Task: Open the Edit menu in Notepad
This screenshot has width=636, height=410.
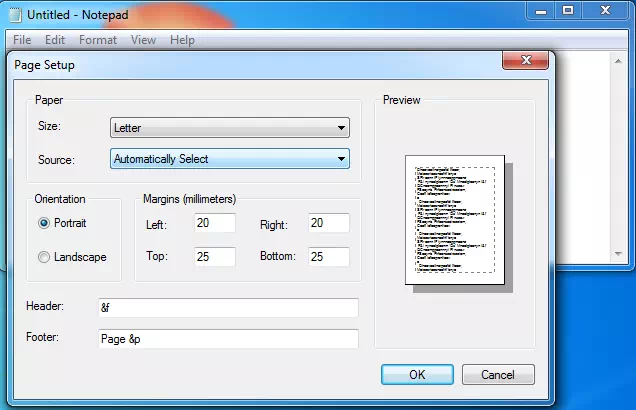Action: click(55, 40)
